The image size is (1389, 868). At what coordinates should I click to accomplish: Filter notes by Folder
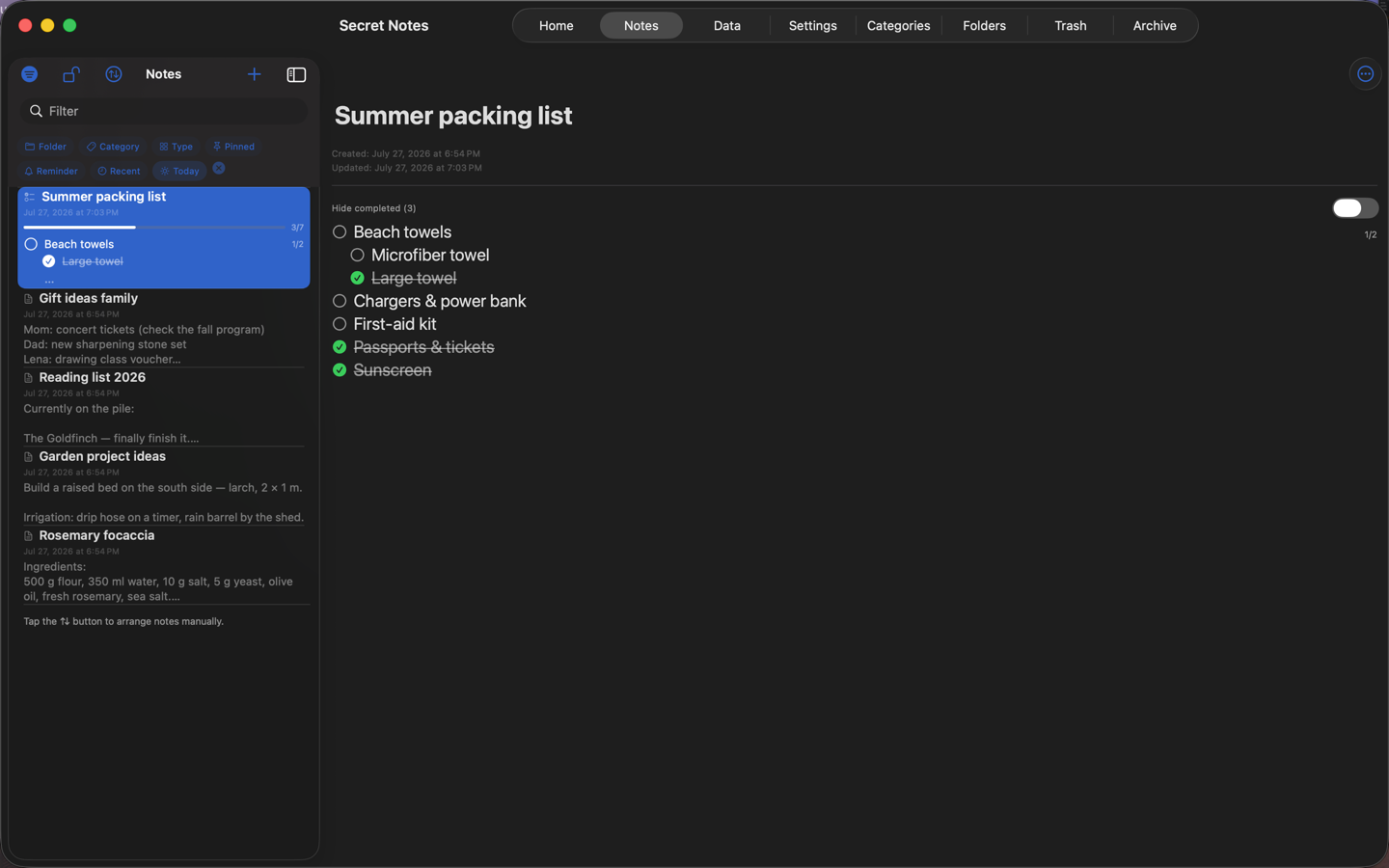pyautogui.click(x=45, y=147)
